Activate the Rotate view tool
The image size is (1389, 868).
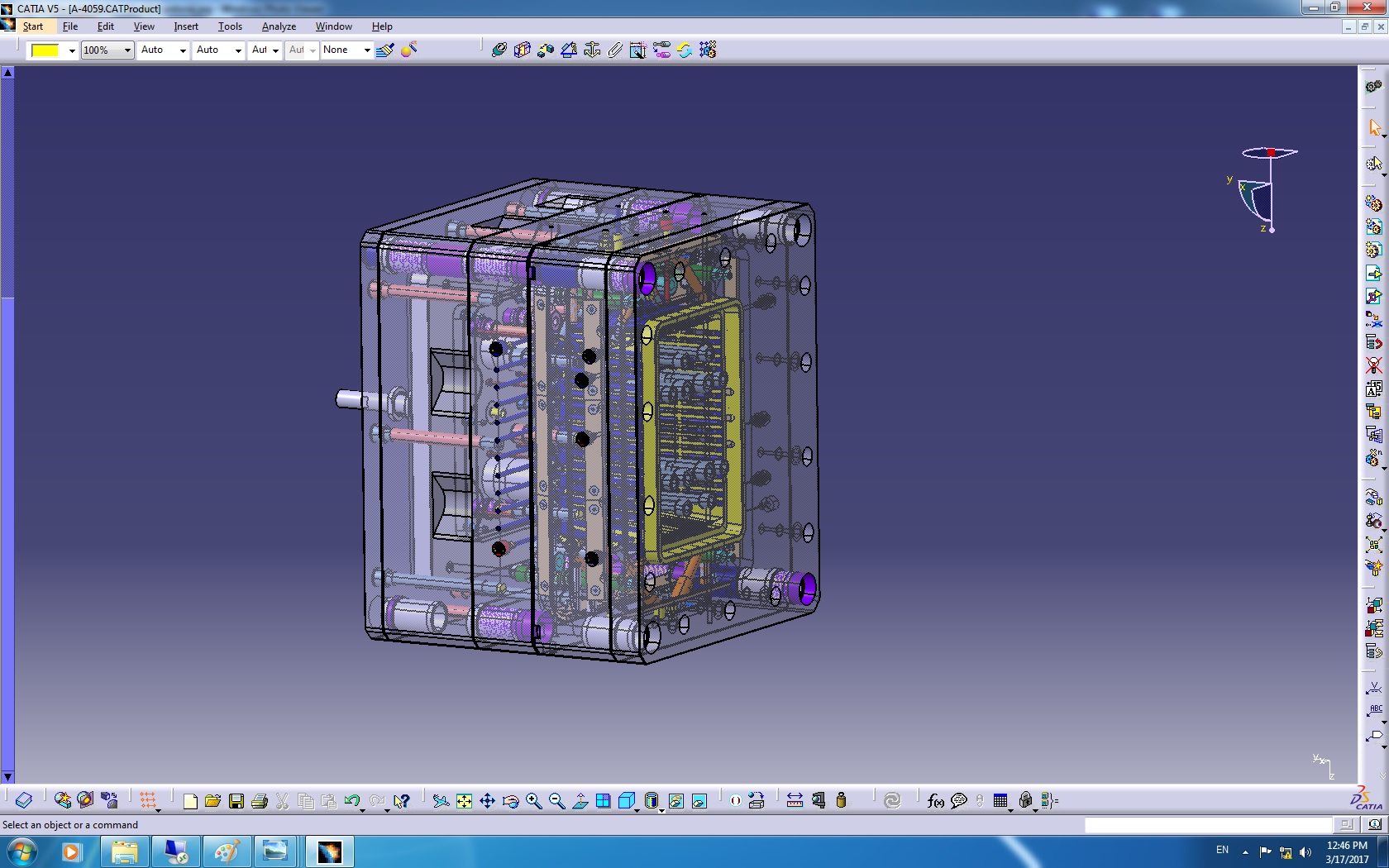tap(510, 801)
